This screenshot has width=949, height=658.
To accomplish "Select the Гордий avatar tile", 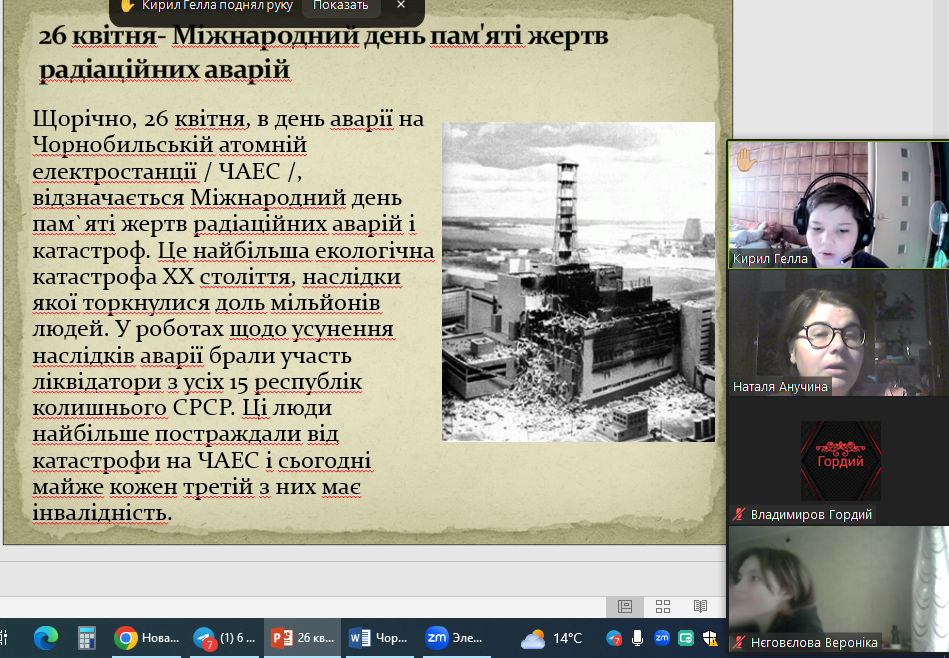I will (841, 461).
